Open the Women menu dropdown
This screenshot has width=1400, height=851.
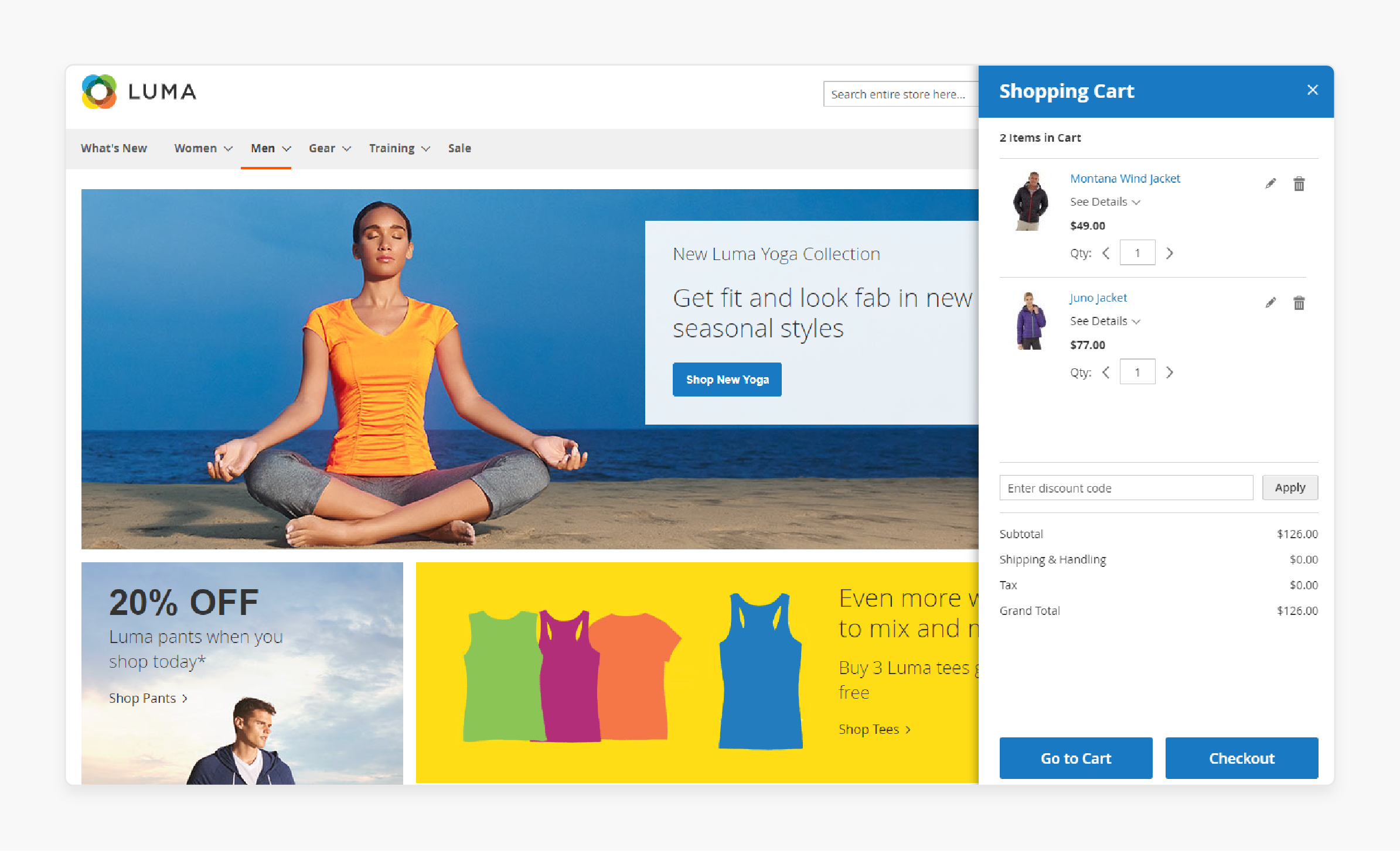[x=203, y=149]
